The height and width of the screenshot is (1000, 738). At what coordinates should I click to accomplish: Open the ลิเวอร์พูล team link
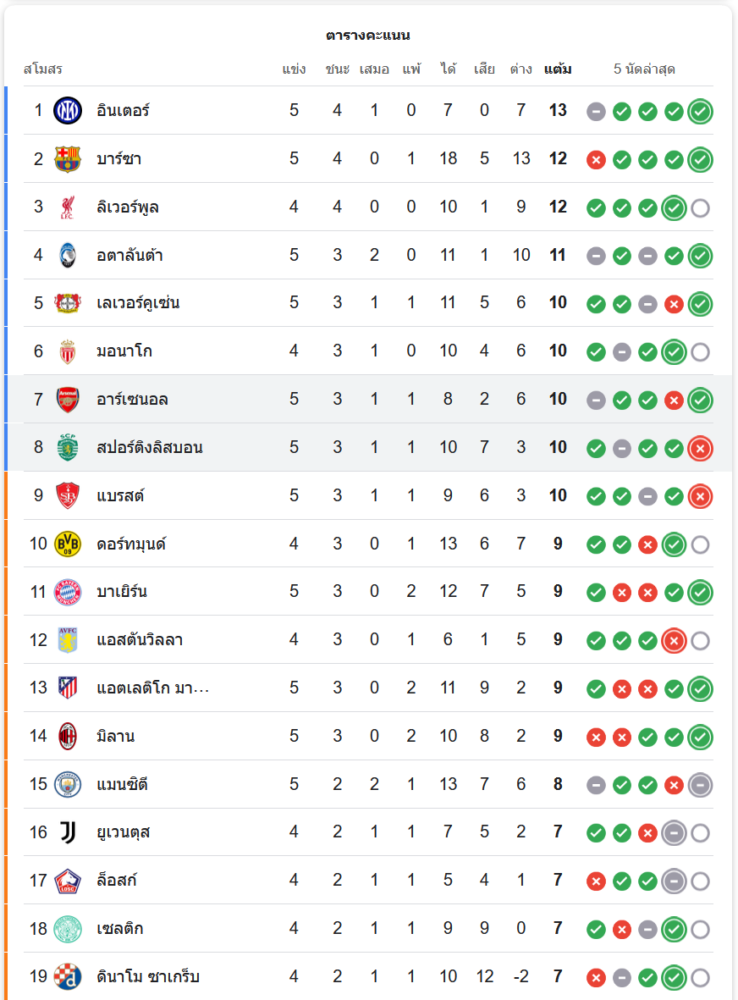128,207
